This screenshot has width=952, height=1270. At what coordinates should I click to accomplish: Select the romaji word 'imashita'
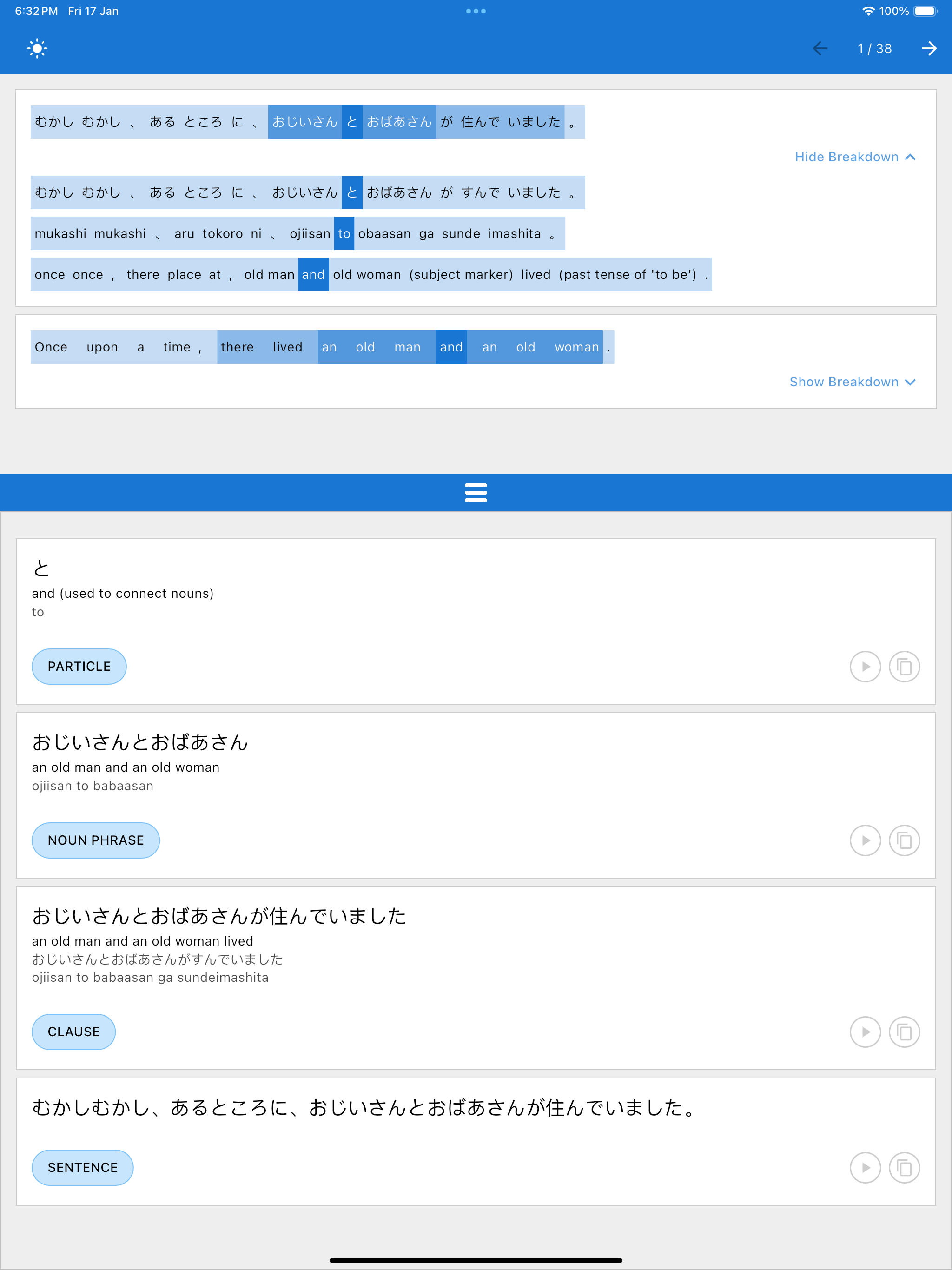pyautogui.click(x=514, y=234)
